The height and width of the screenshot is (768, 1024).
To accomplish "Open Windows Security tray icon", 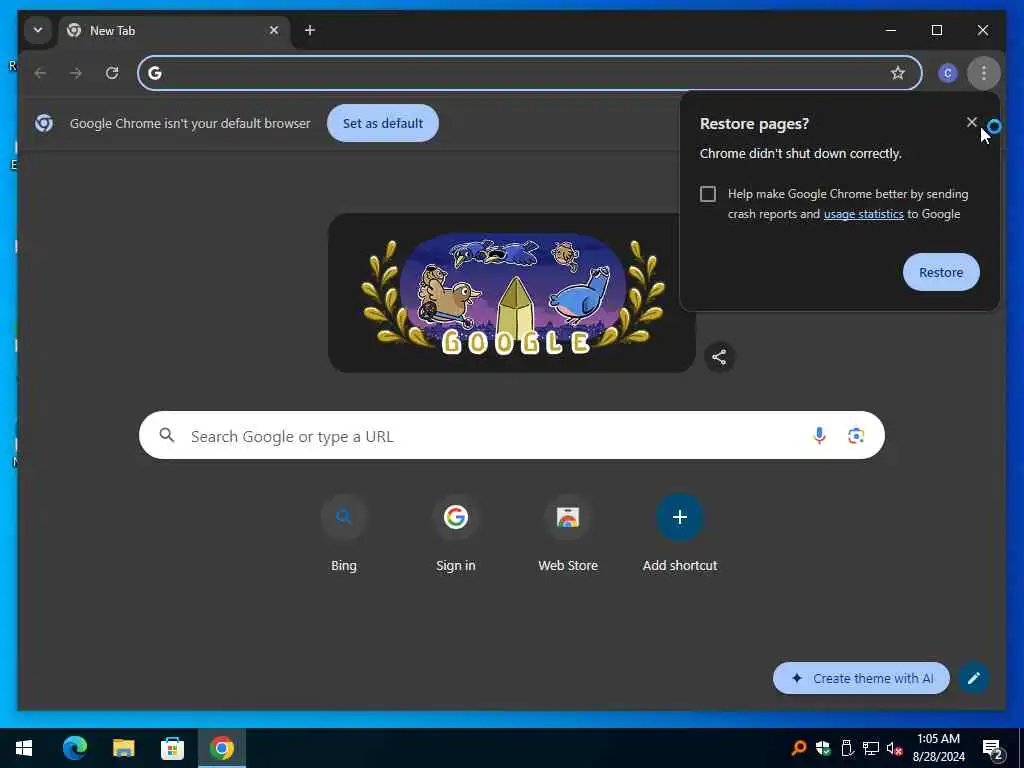I will (x=823, y=748).
